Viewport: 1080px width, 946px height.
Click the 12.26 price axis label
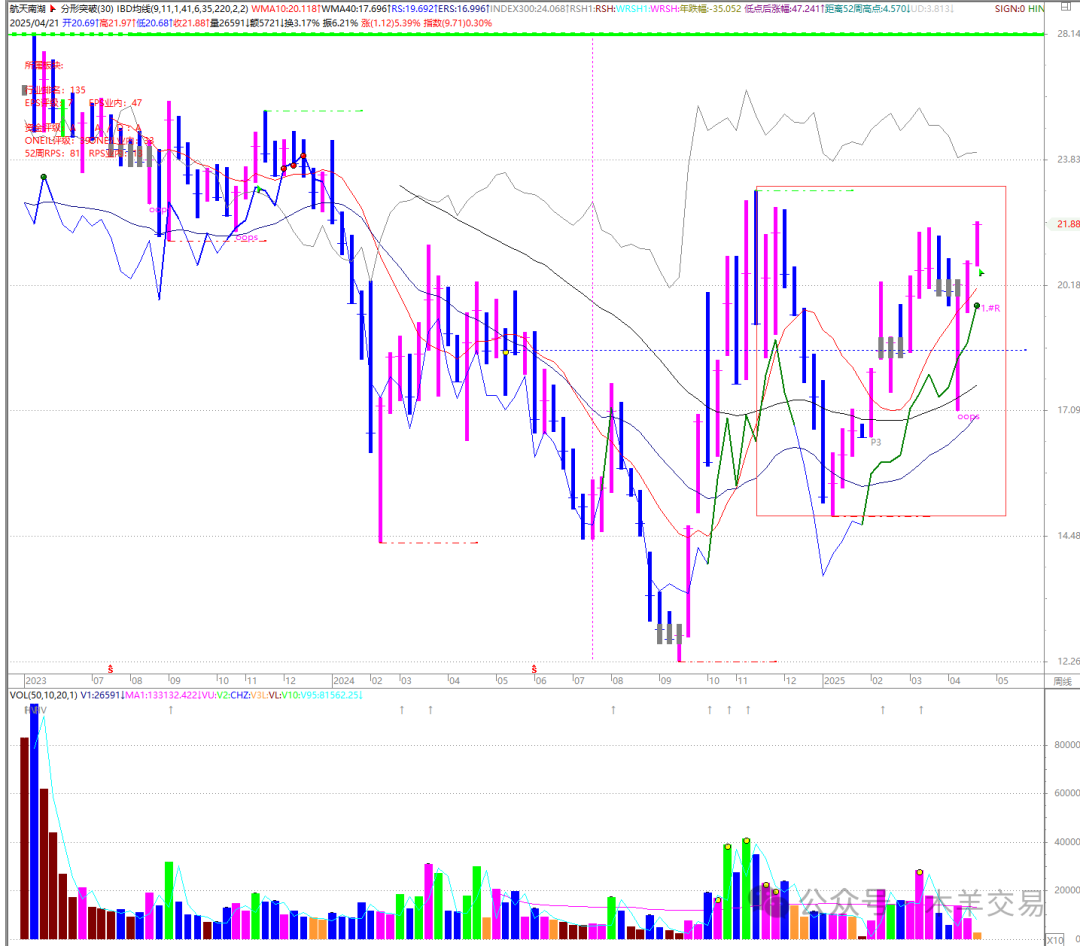click(x=1068, y=661)
